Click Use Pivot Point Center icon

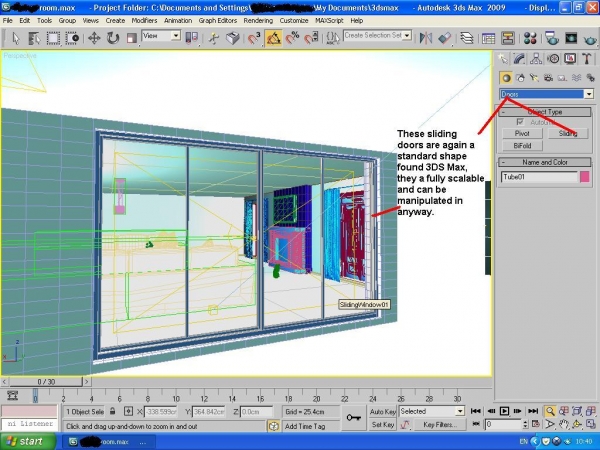(192, 38)
